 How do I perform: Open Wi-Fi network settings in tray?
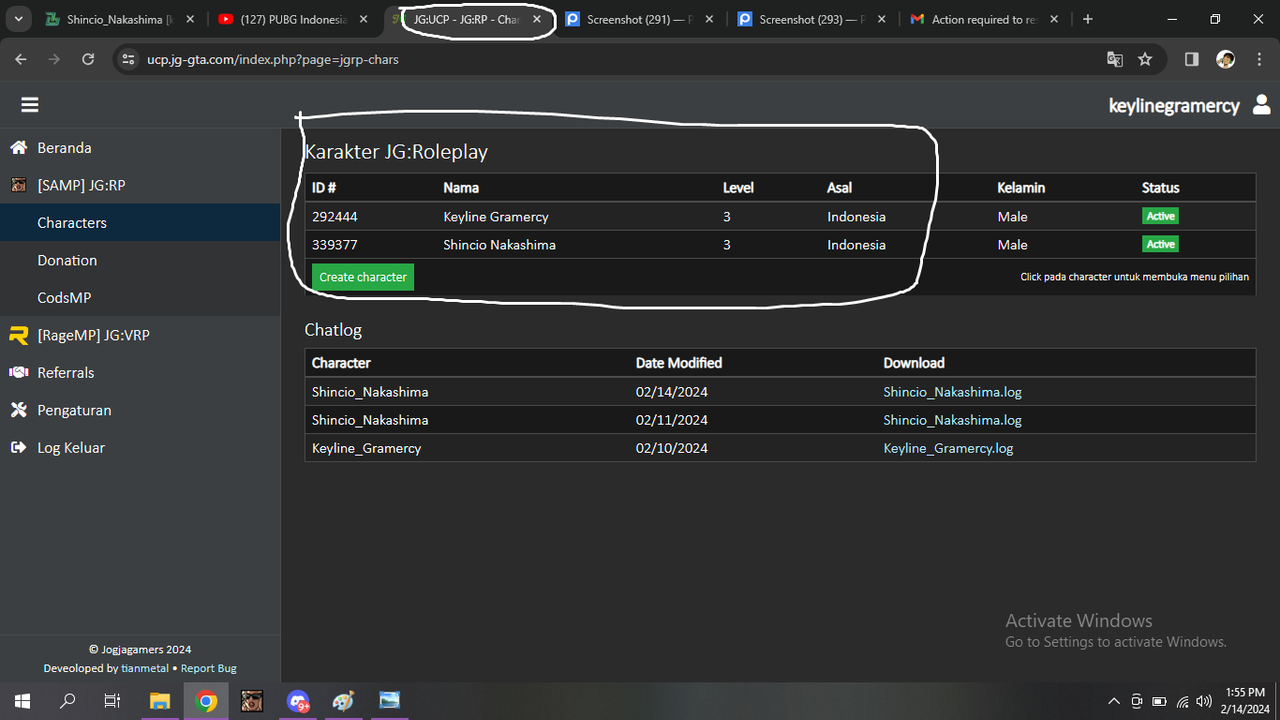pyautogui.click(x=1182, y=701)
